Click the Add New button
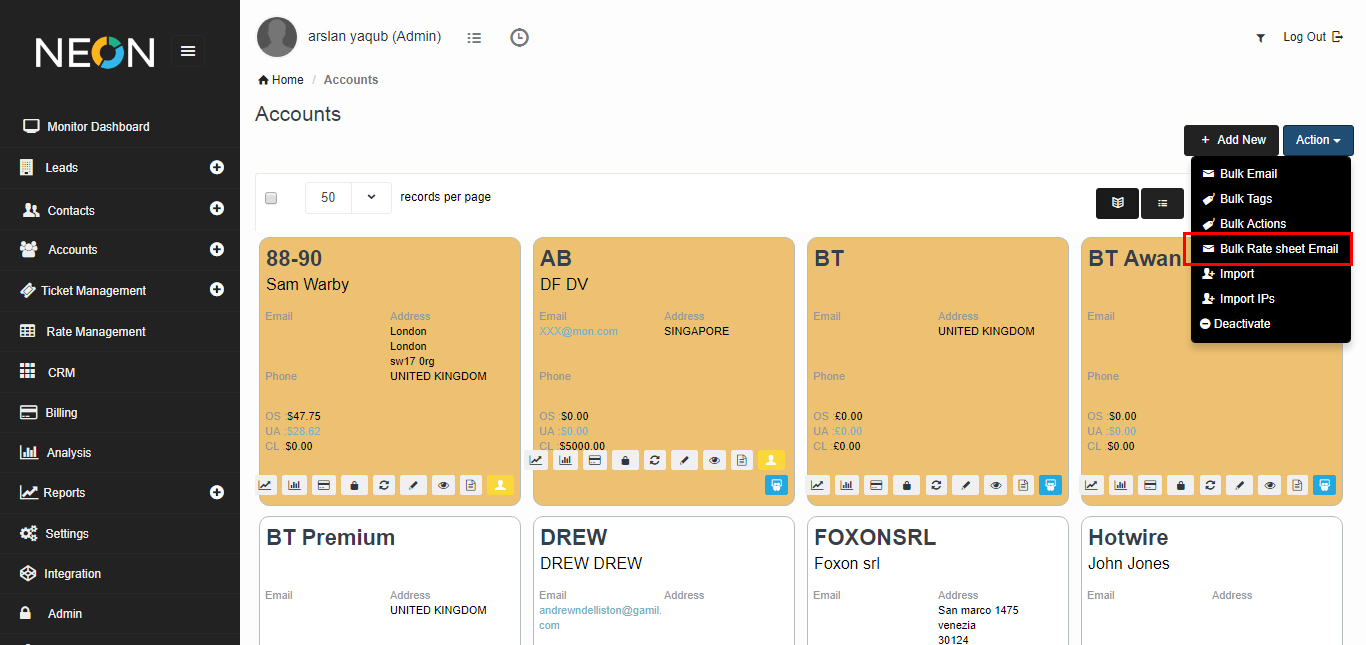Viewport: 1366px width, 645px height. pos(1231,141)
